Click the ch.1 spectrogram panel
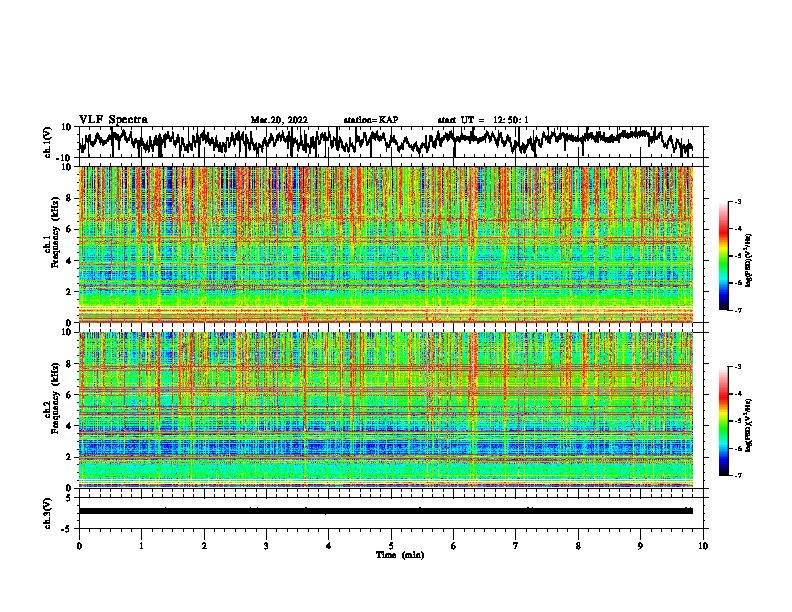This screenshot has height=612, width=792. [386, 244]
